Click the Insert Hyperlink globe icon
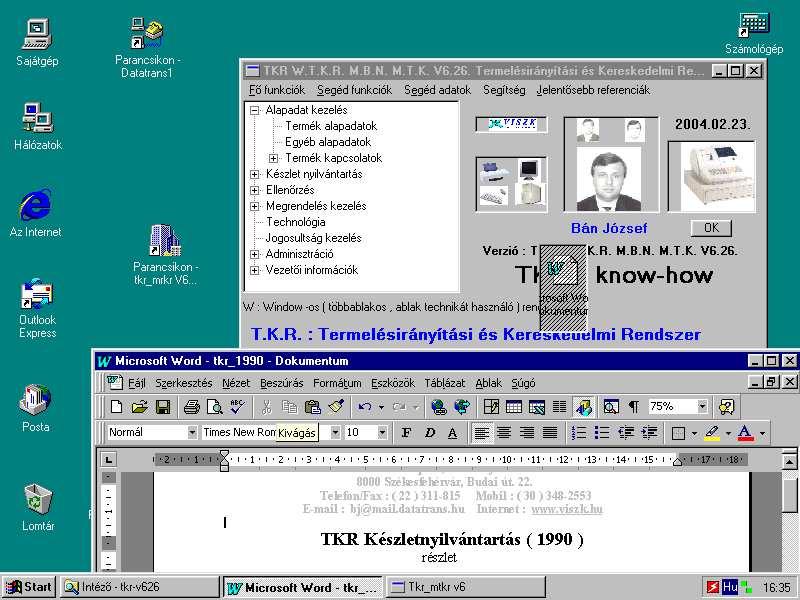Viewport: 800px width, 600px height. pos(439,407)
